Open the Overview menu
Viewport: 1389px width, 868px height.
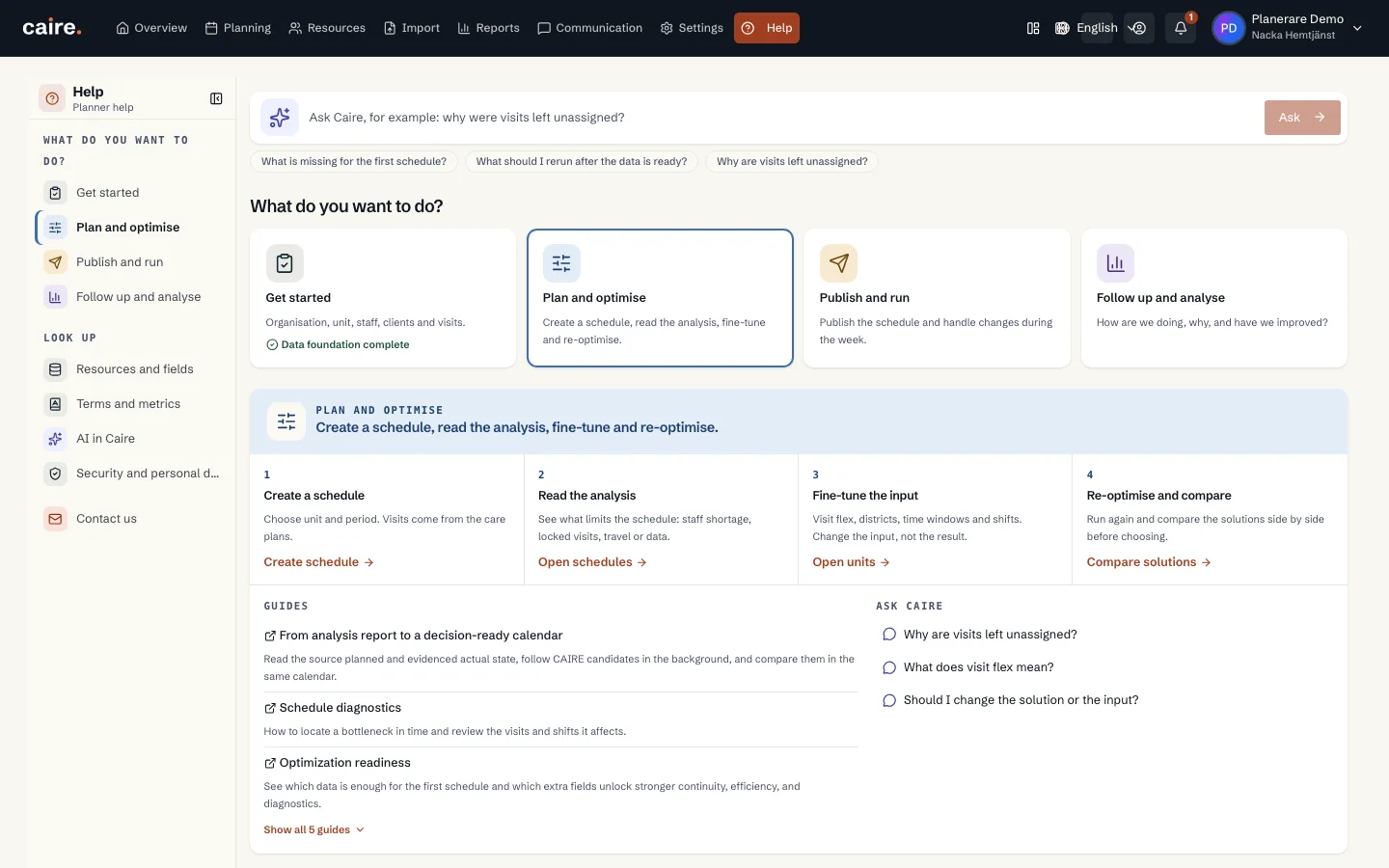coord(151,28)
